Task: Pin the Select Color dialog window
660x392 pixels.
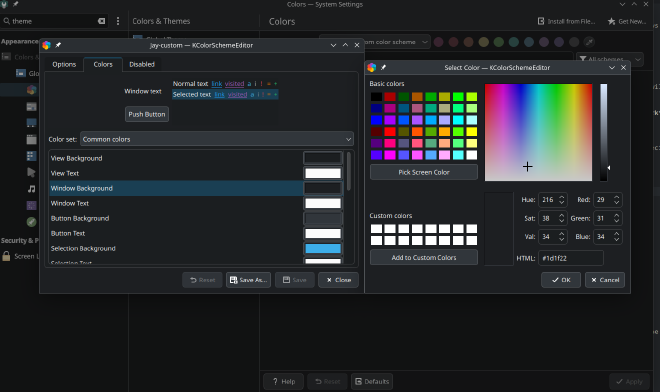Action: [x=383, y=67]
